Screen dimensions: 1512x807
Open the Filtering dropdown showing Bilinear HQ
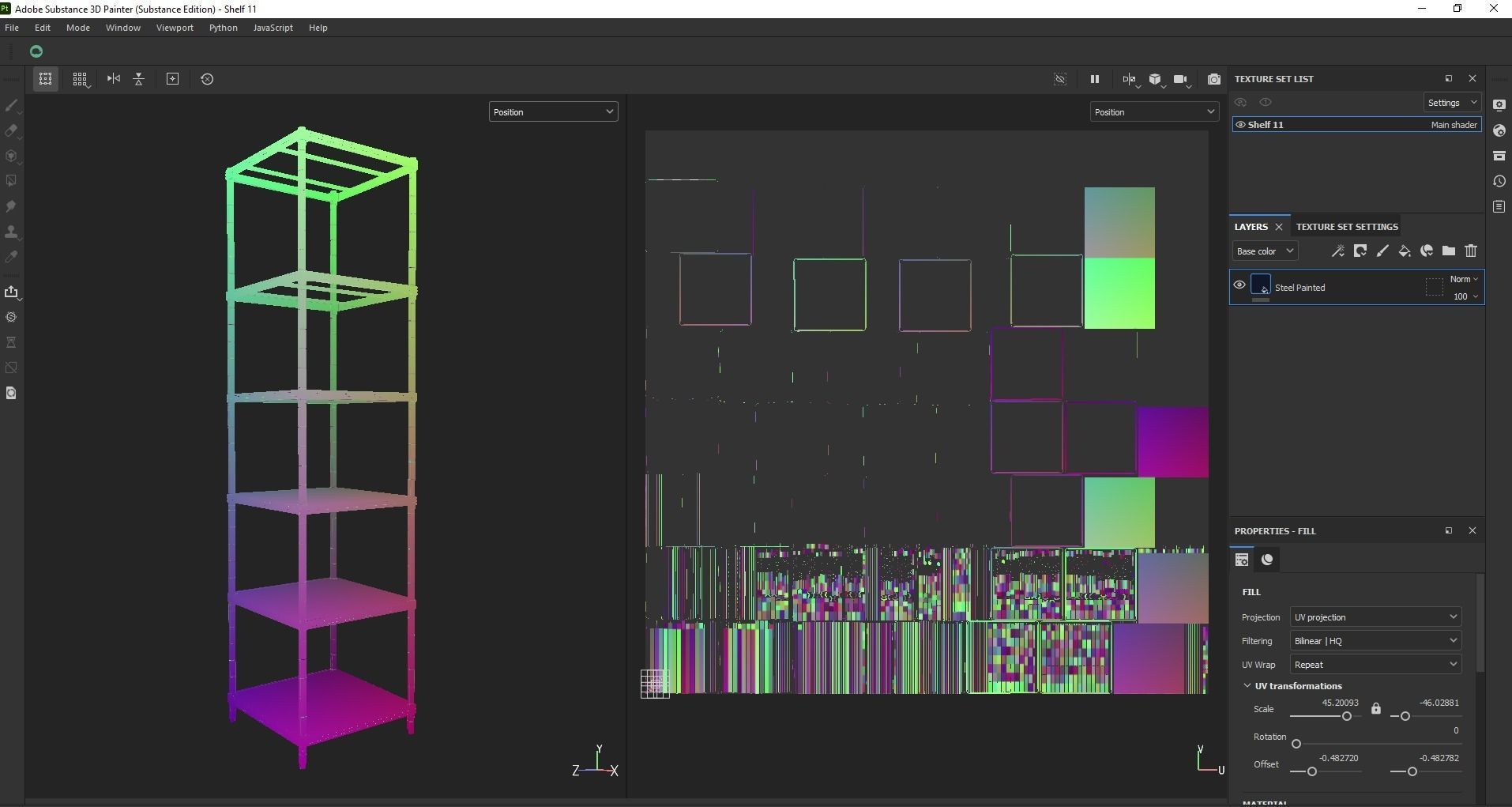pos(1375,641)
